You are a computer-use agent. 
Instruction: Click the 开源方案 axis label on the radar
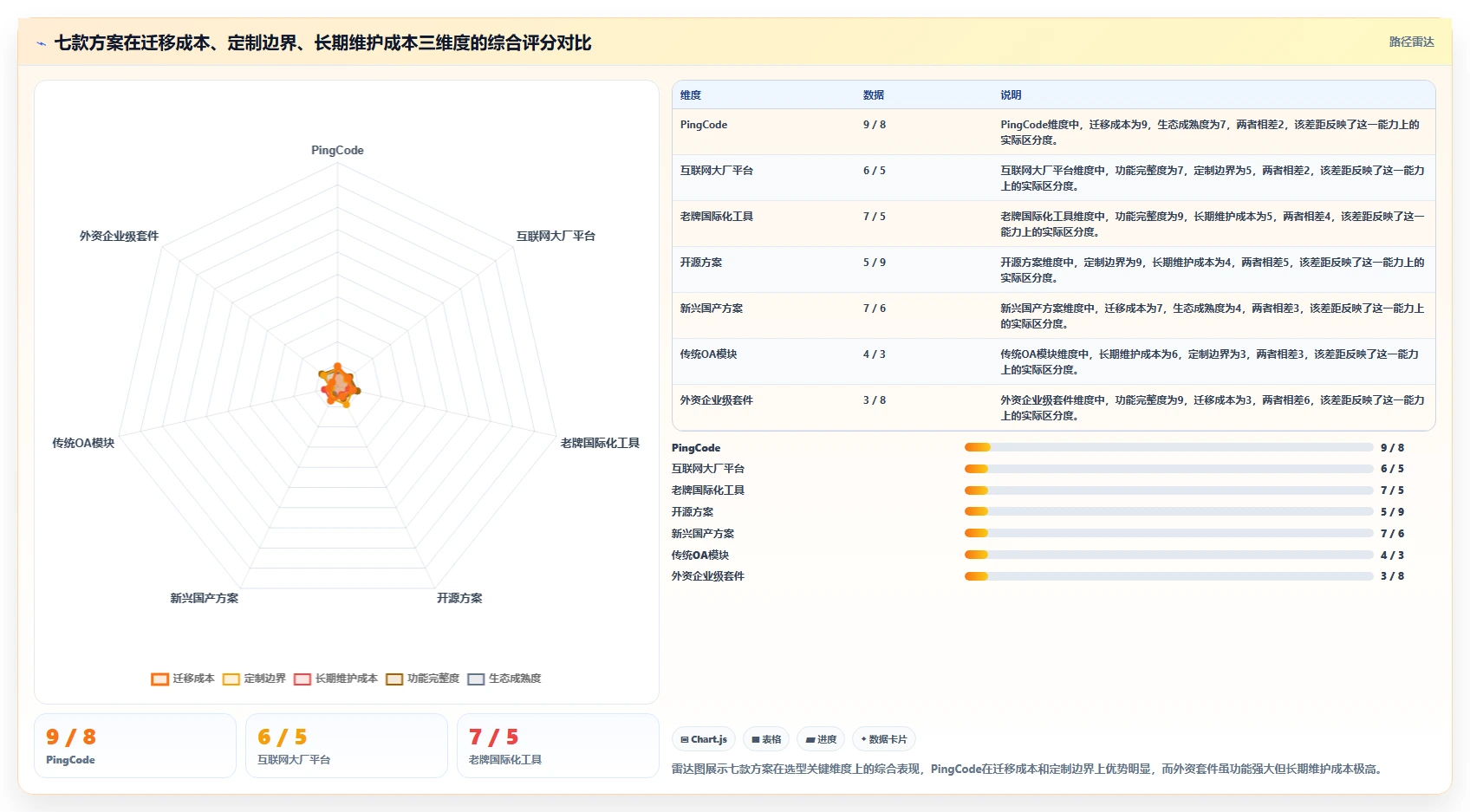tap(459, 598)
